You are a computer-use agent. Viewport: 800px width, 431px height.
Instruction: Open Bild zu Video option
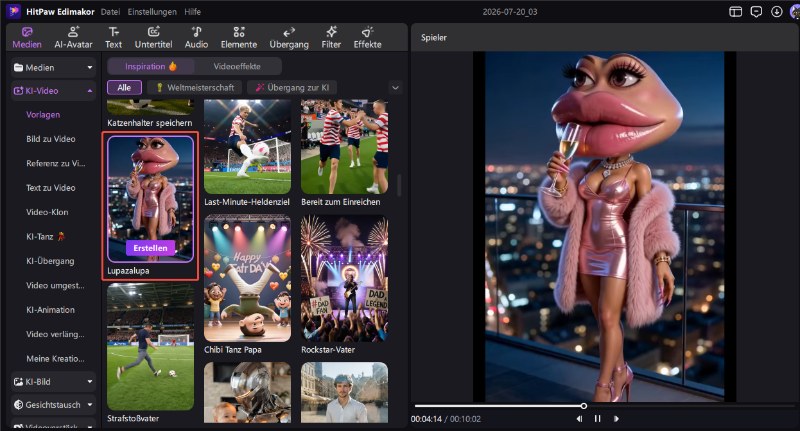pyautogui.click(x=51, y=139)
